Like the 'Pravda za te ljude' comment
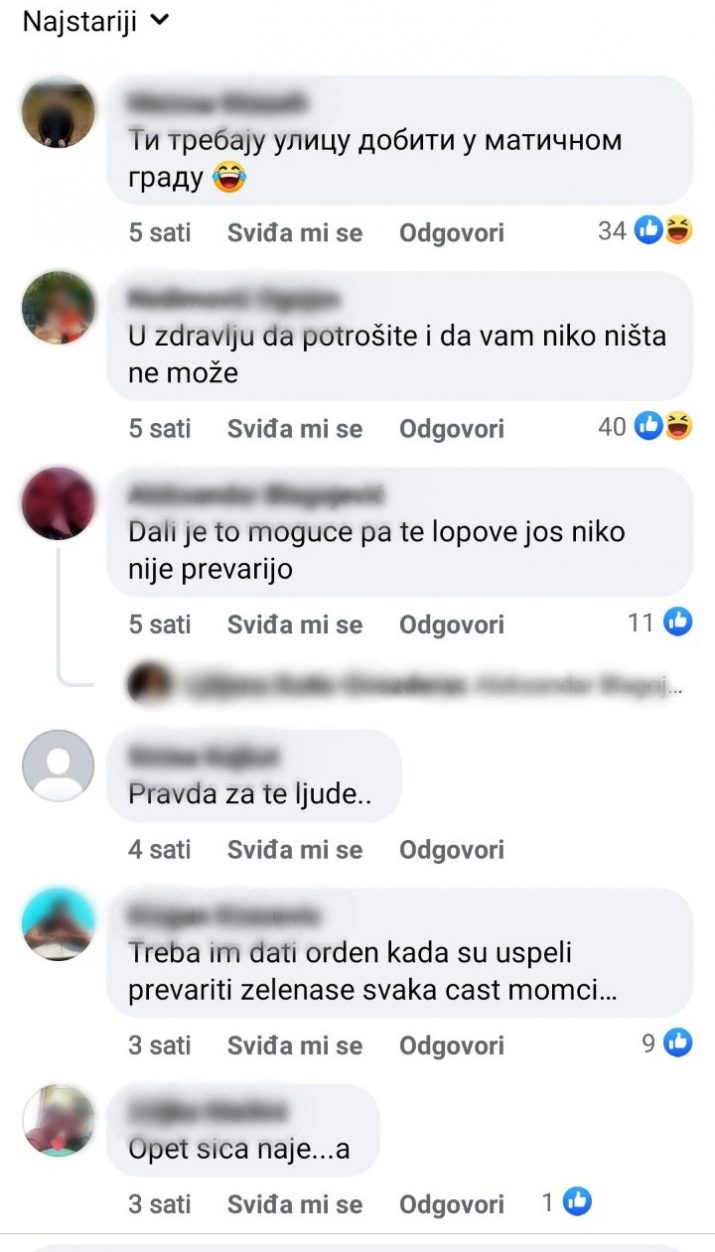Viewport: 715px width, 1252px height. tap(295, 850)
